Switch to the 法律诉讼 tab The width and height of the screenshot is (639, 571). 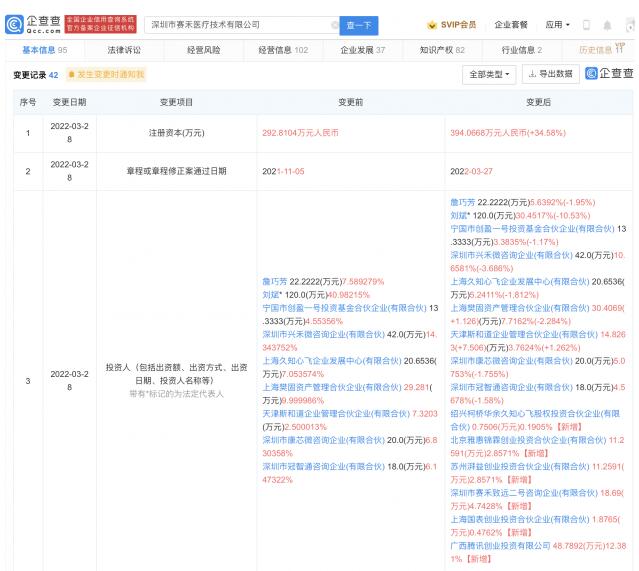click(x=124, y=50)
